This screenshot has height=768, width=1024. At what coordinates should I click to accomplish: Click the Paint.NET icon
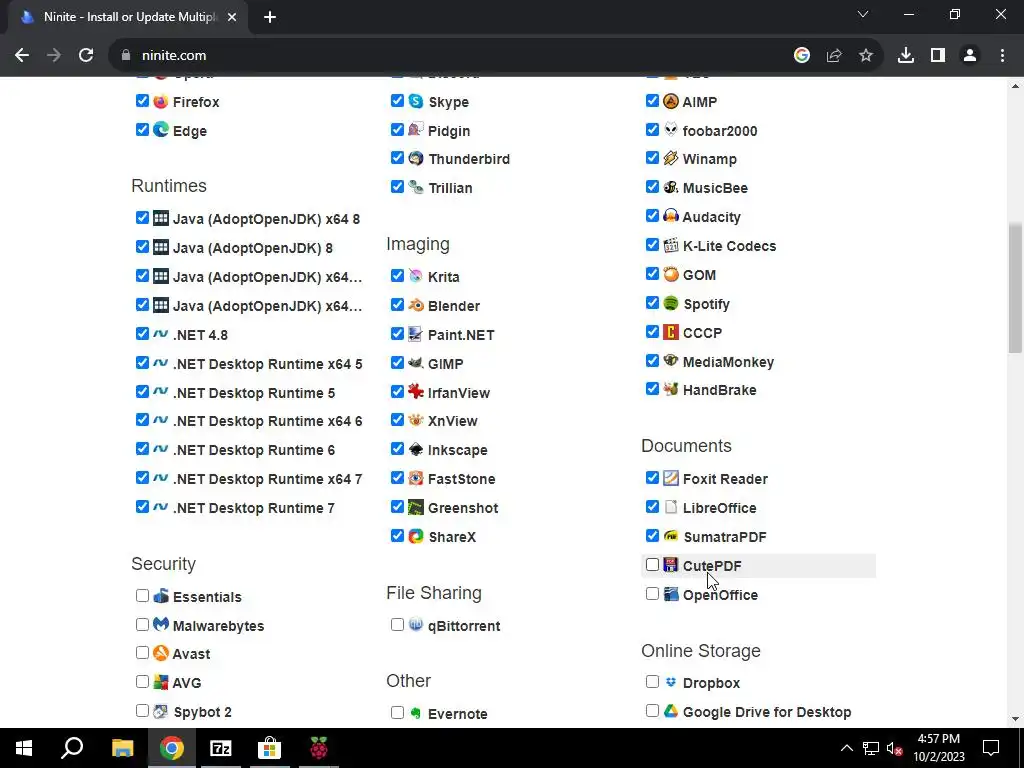click(x=416, y=334)
